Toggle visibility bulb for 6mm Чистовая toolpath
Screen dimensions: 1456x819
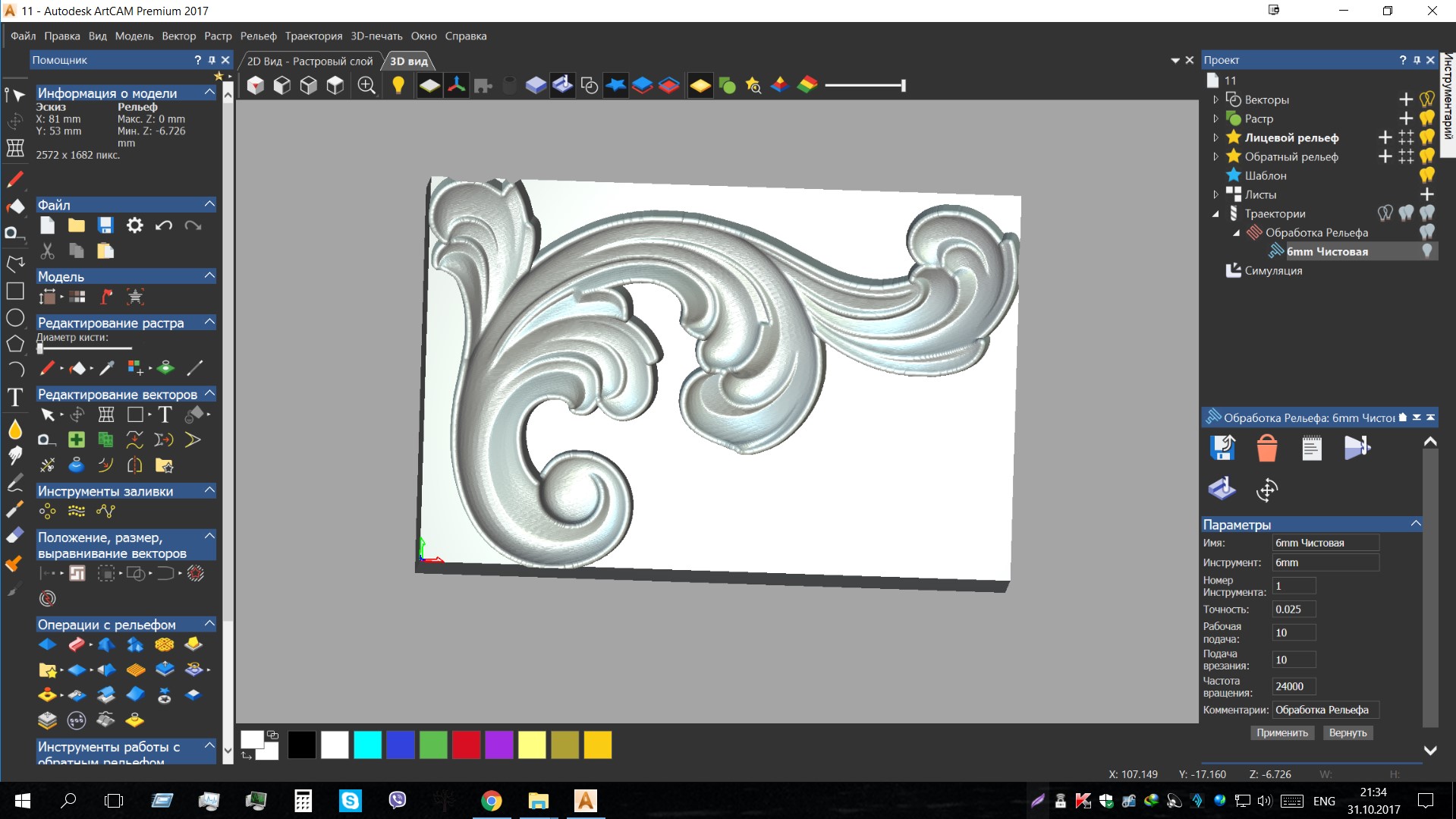[1427, 251]
